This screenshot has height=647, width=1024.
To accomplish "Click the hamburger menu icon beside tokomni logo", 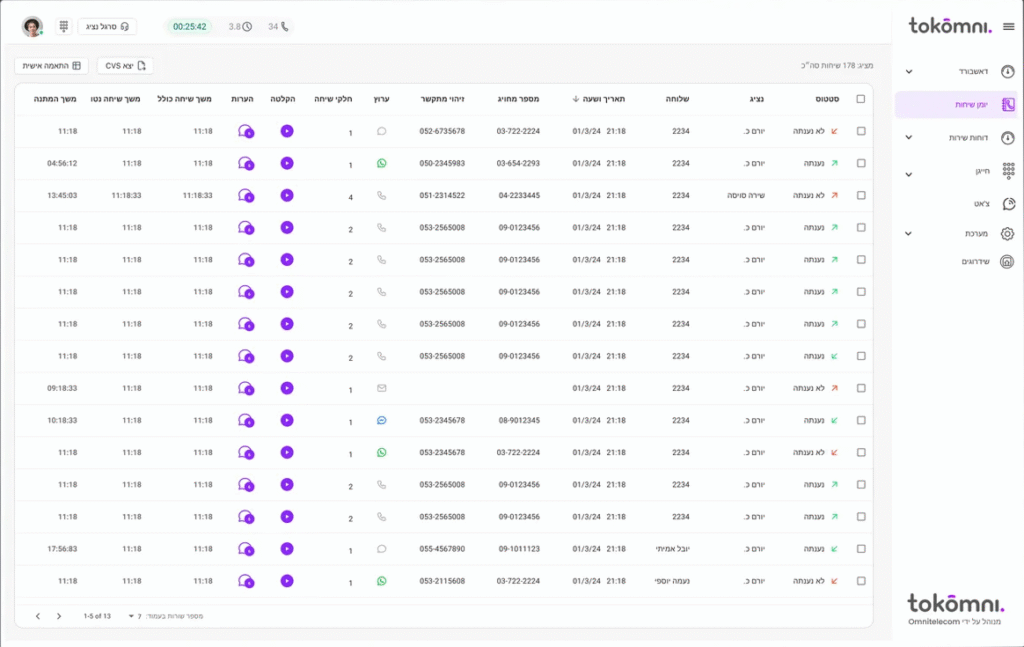I will click(x=1008, y=26).
